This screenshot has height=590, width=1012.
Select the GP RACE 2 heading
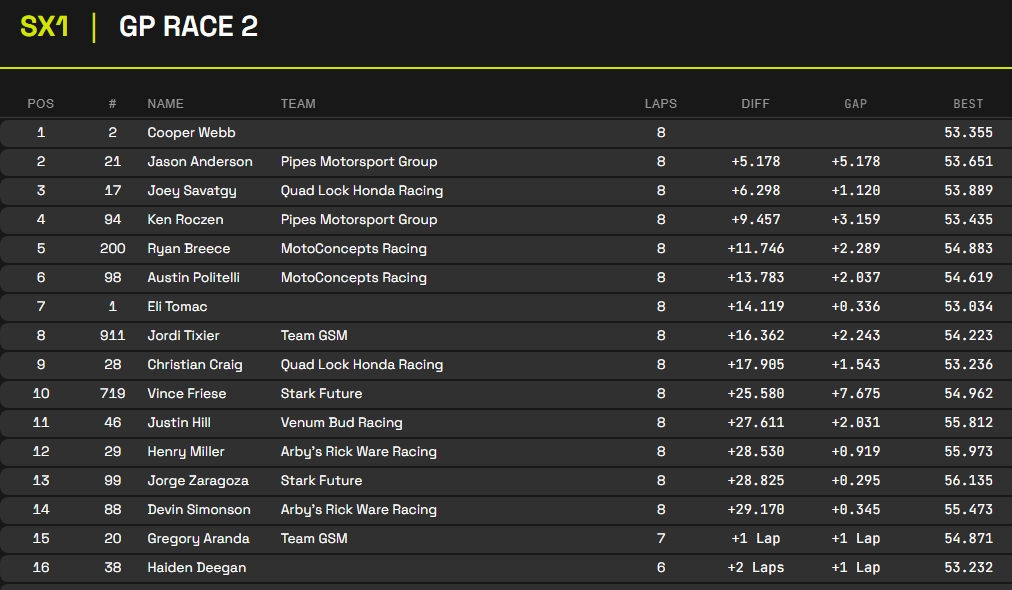pos(188,27)
